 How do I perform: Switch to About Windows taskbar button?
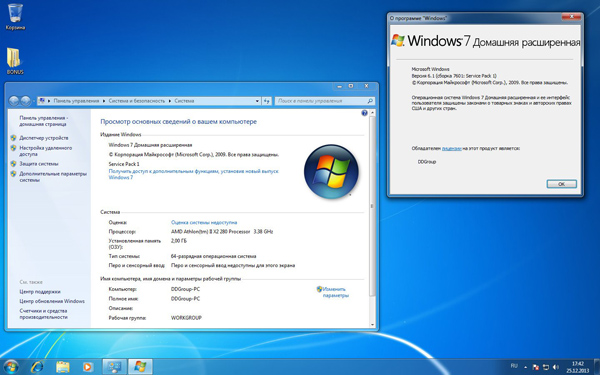pyautogui.click(x=140, y=367)
